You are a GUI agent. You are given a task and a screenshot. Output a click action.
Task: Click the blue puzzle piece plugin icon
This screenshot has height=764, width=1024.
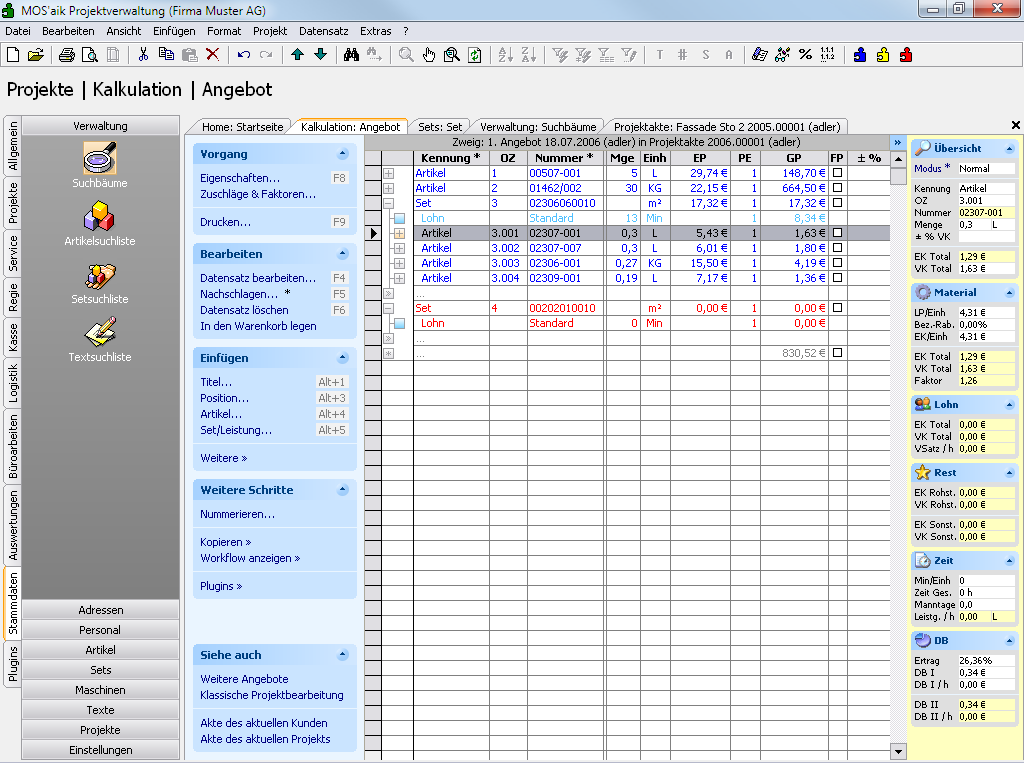[x=859, y=55]
